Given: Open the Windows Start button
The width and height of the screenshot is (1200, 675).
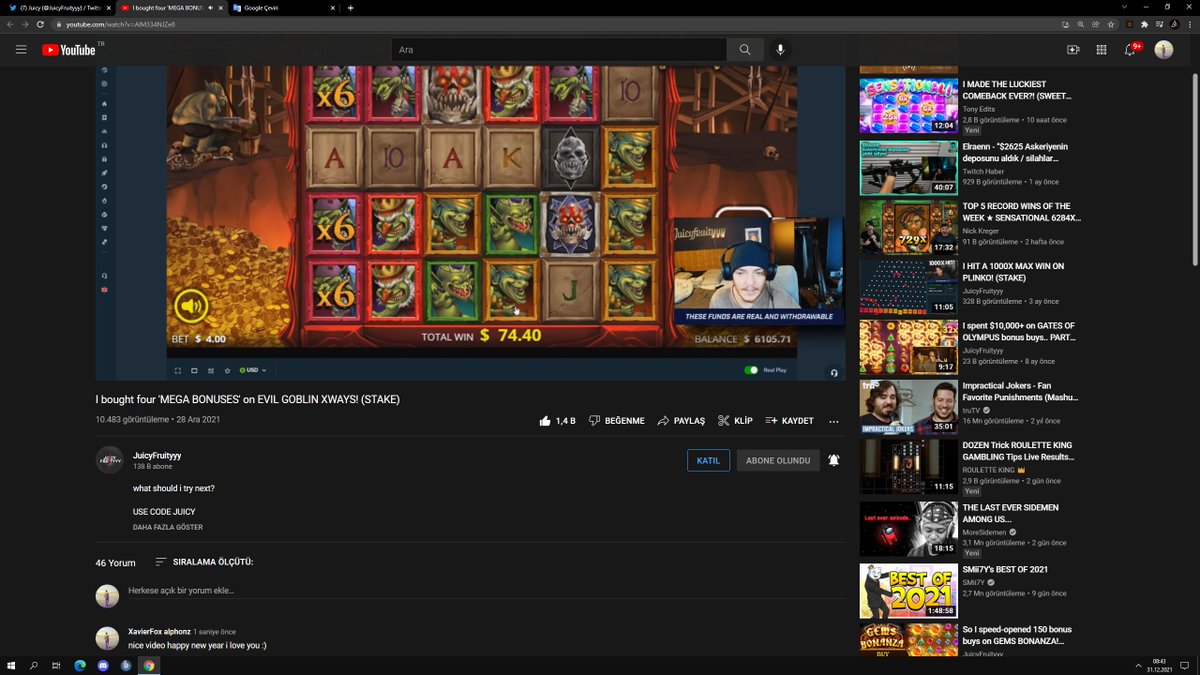Looking at the screenshot, I should [x=12, y=665].
